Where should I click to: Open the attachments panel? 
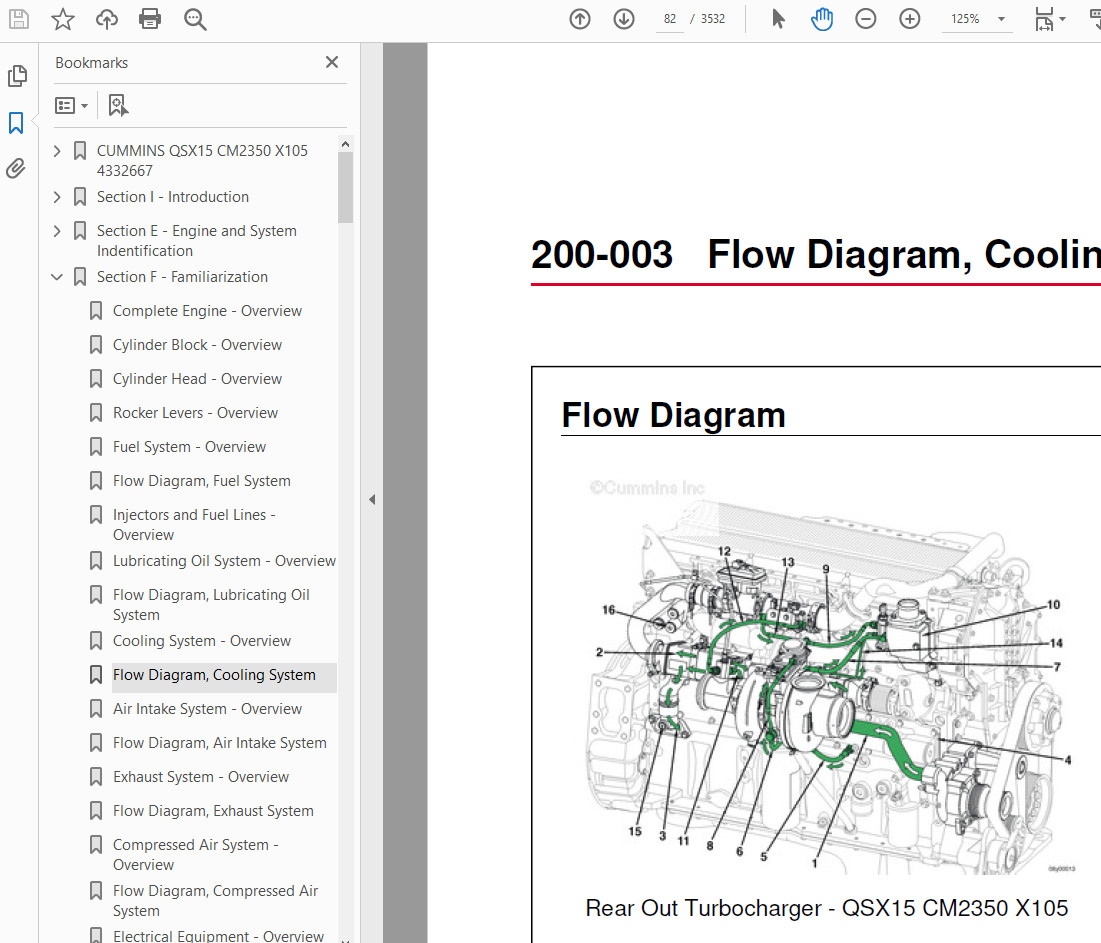click(16, 169)
